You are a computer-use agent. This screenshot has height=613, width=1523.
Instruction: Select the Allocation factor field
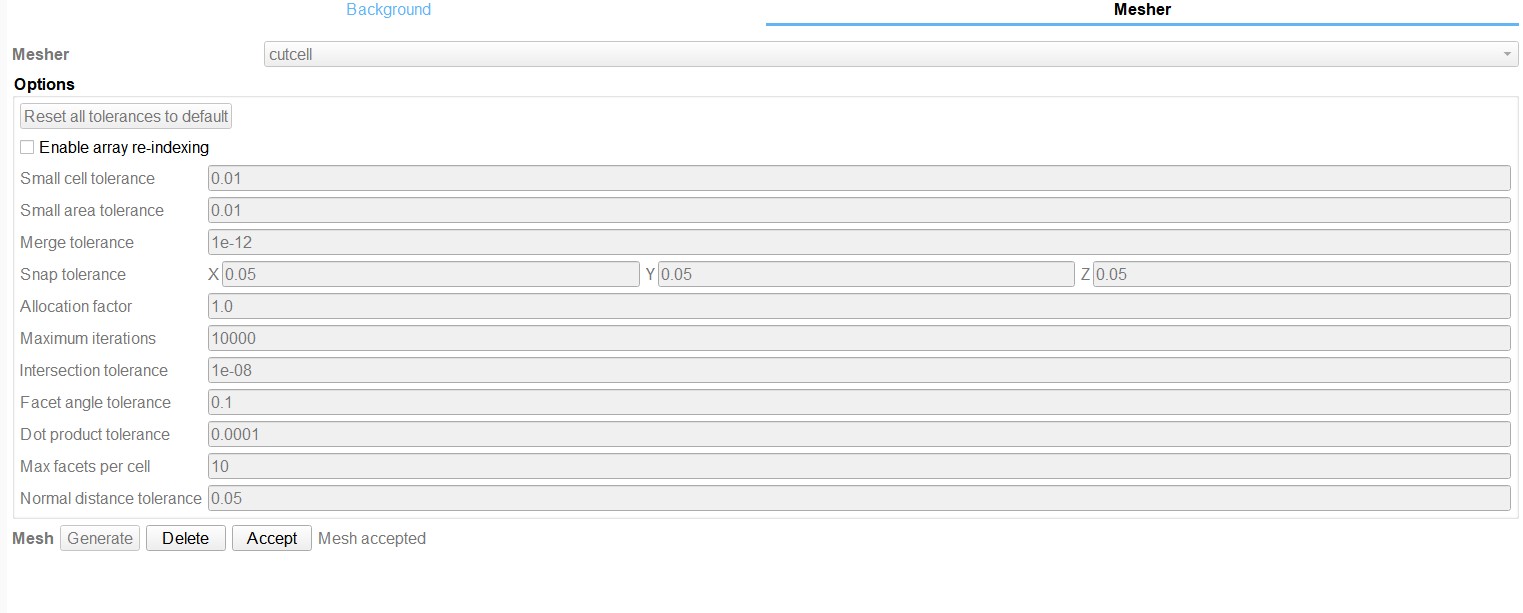[858, 306]
